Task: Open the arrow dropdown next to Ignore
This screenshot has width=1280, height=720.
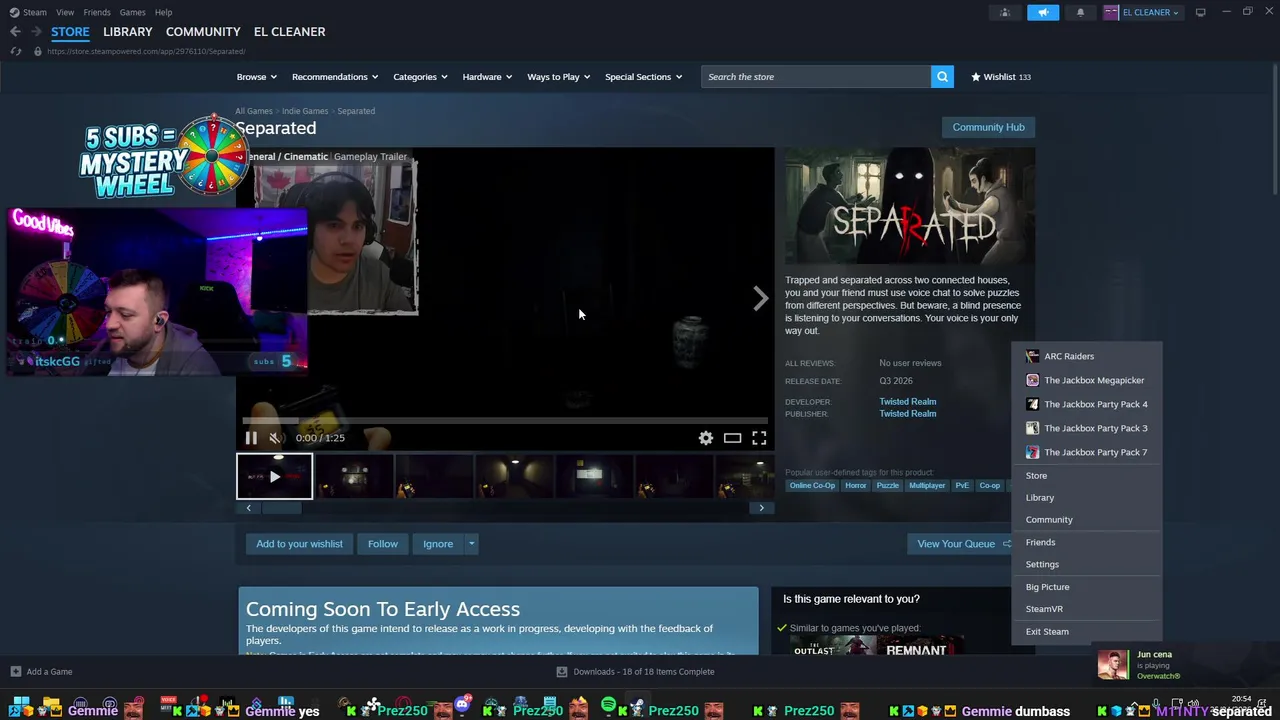Action: point(471,544)
